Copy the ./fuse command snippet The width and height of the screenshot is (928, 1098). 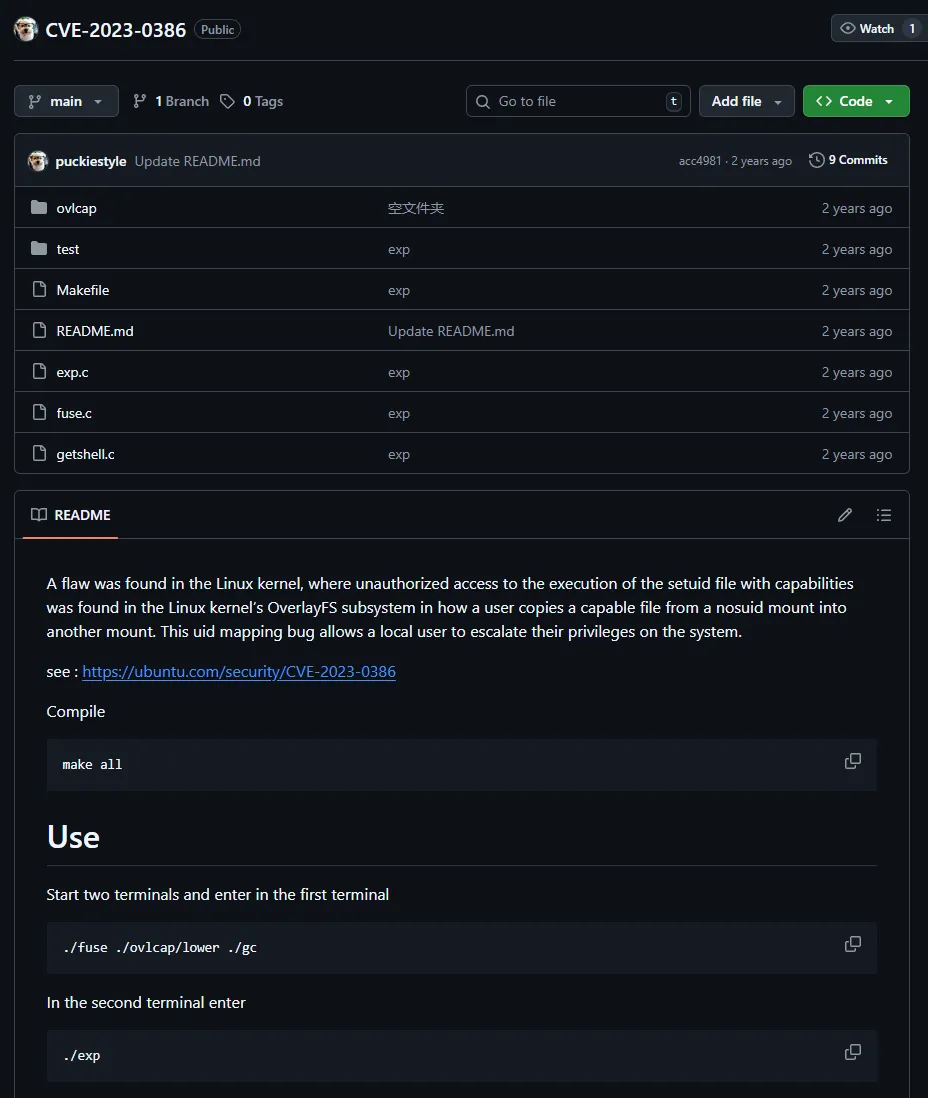(852, 944)
